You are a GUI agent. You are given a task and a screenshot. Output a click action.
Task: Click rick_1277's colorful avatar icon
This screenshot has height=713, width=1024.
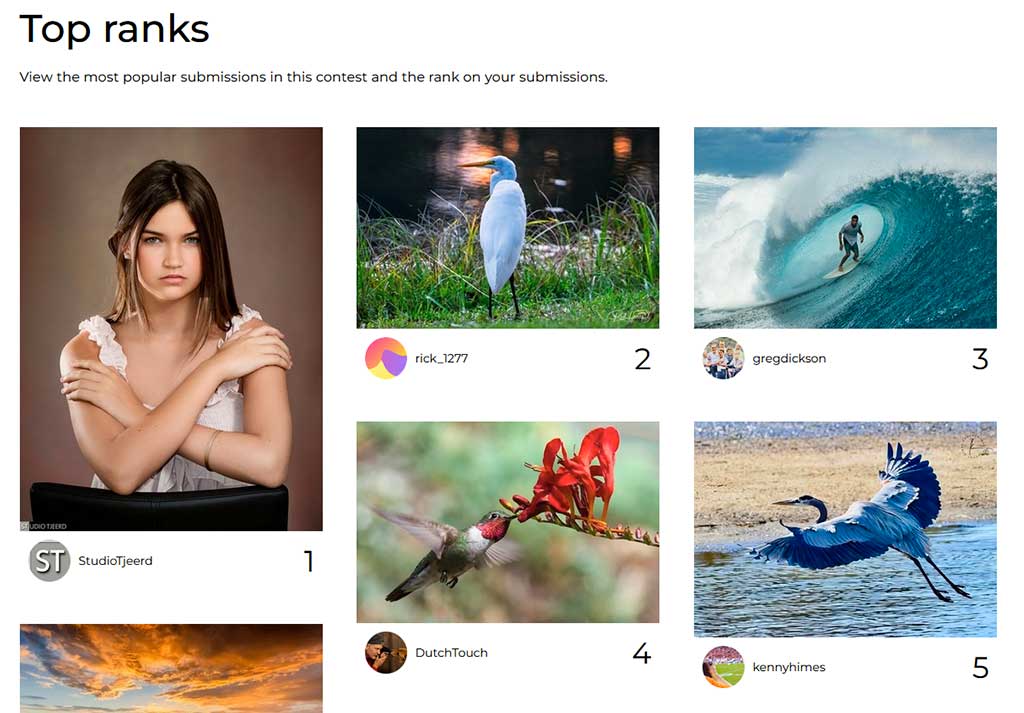pos(386,358)
